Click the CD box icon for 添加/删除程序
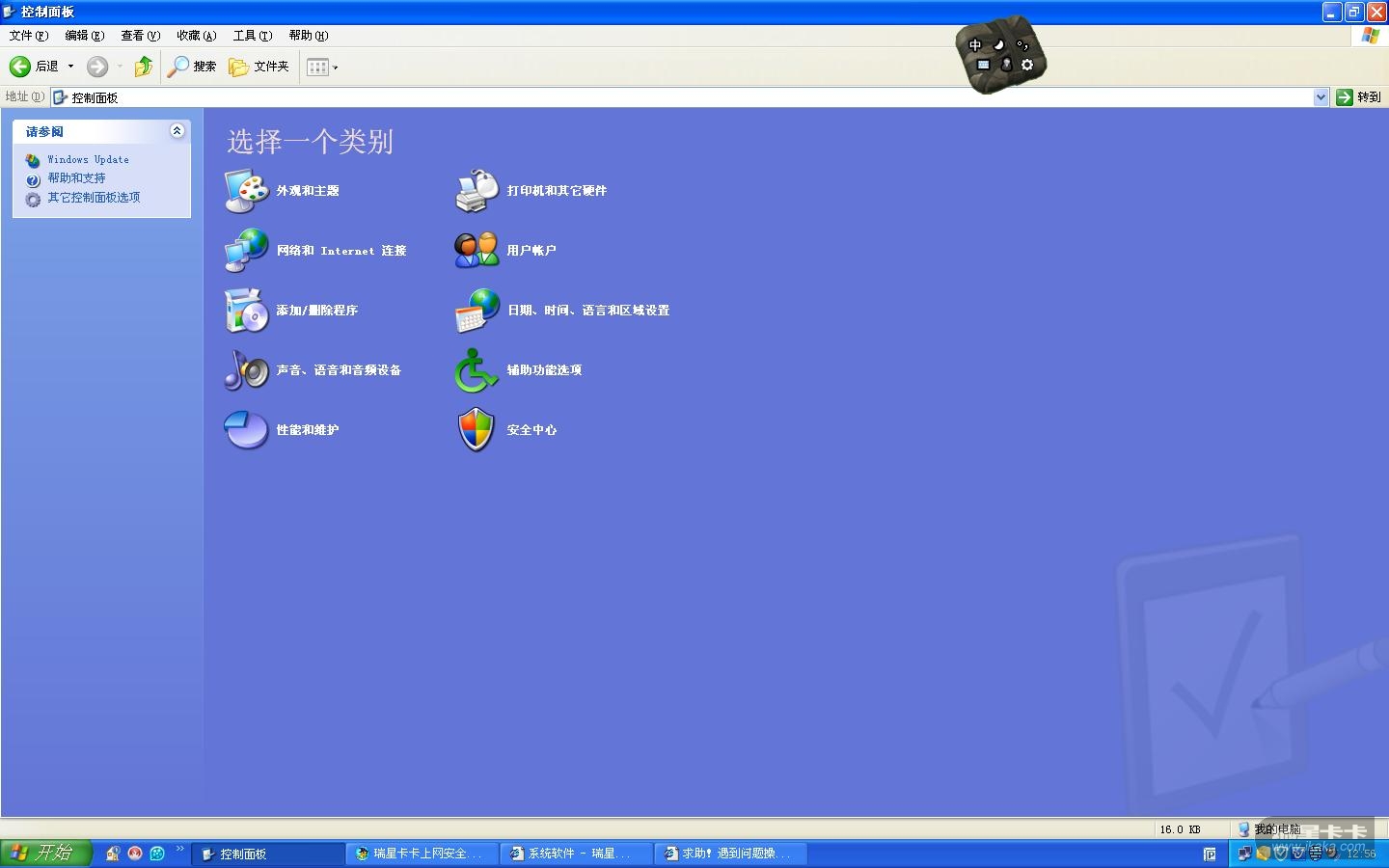 point(246,311)
